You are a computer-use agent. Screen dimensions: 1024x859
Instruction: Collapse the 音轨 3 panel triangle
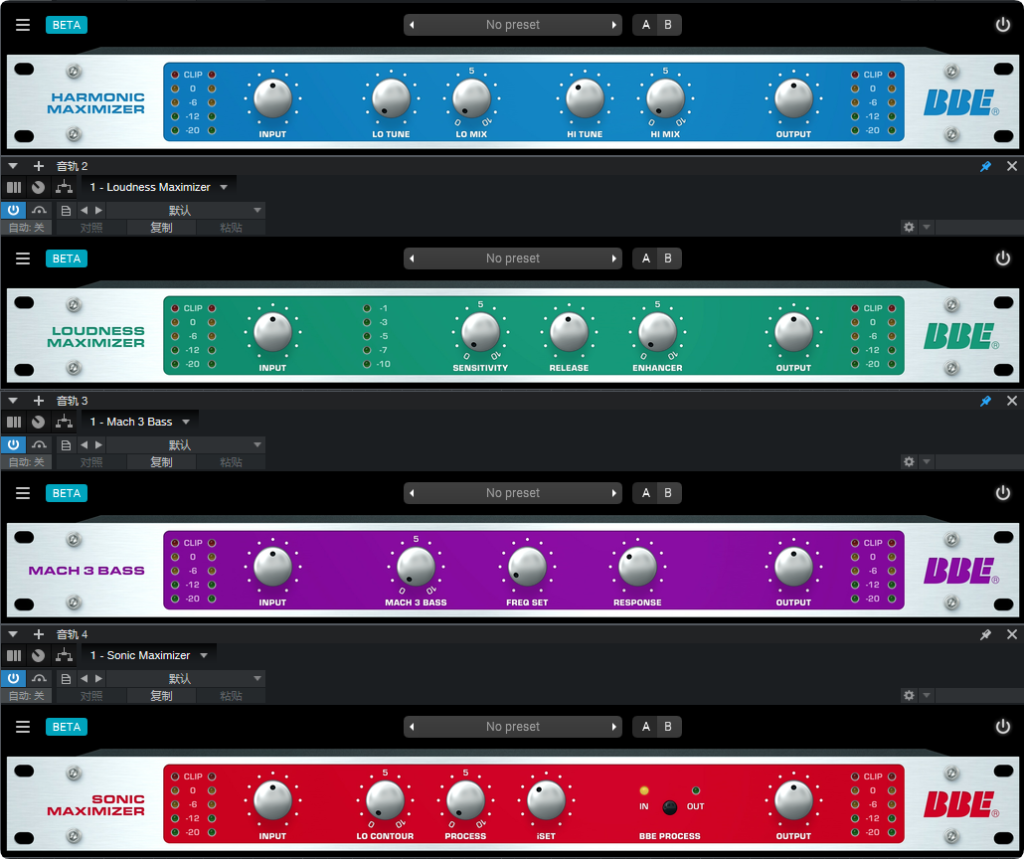coord(13,400)
